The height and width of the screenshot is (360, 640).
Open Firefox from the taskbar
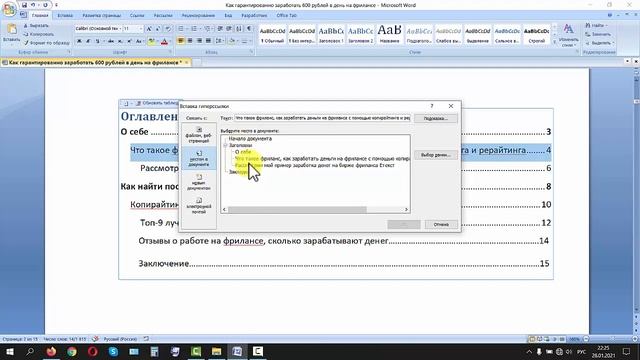51,351
